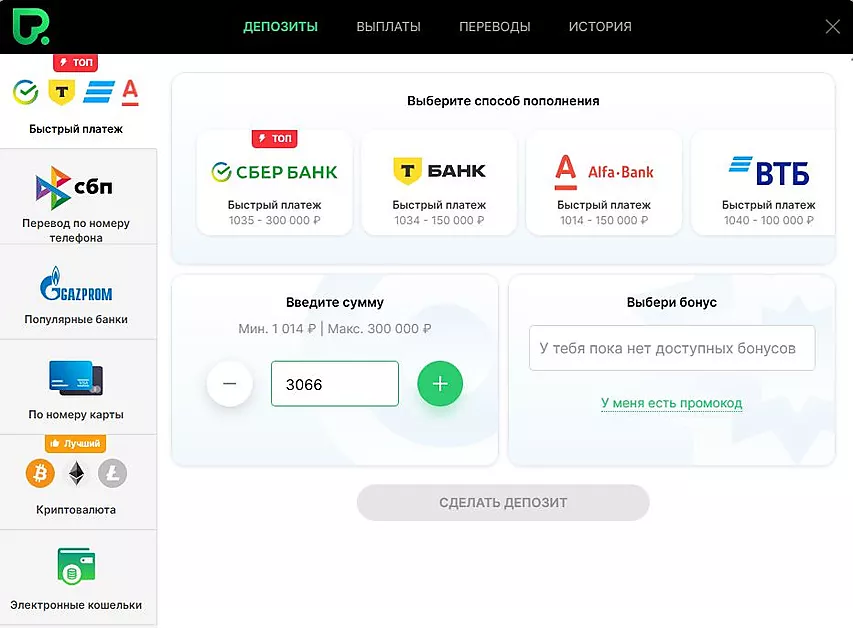This screenshot has width=853, height=628.
Task: Select Т-Банк fast payment card
Action: pos(439,183)
